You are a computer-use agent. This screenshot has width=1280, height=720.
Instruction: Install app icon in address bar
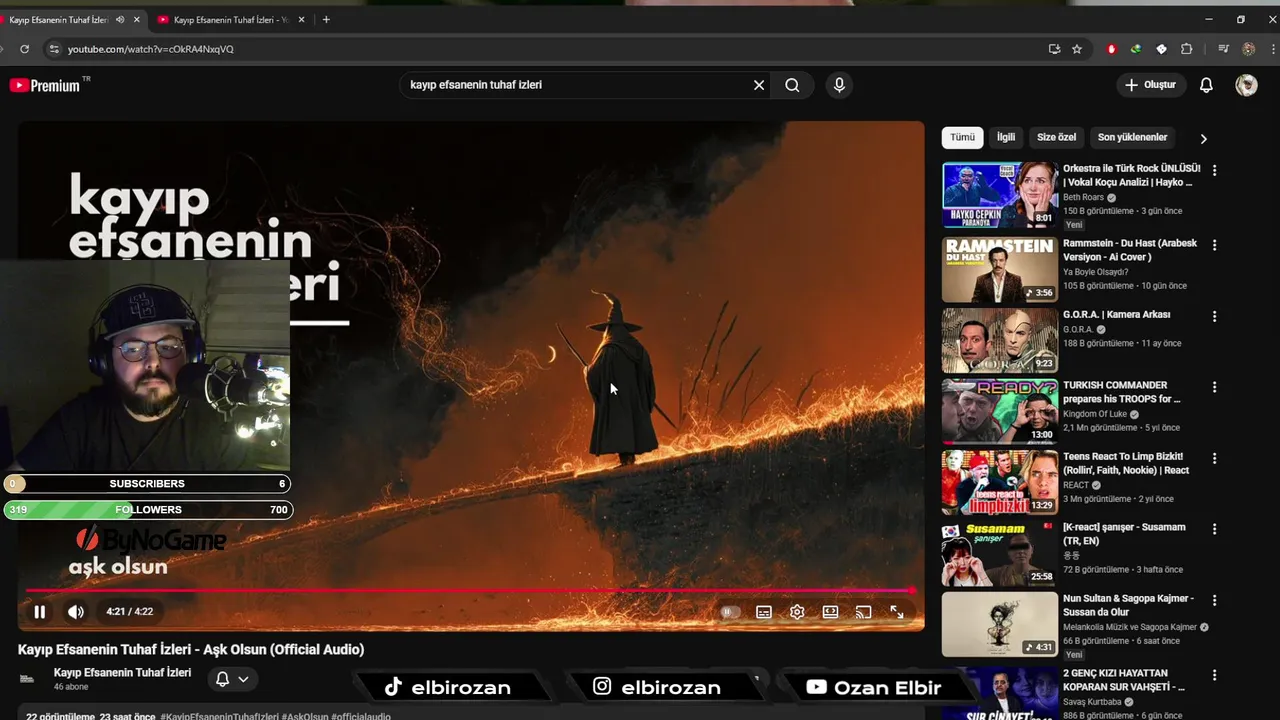click(x=1054, y=49)
